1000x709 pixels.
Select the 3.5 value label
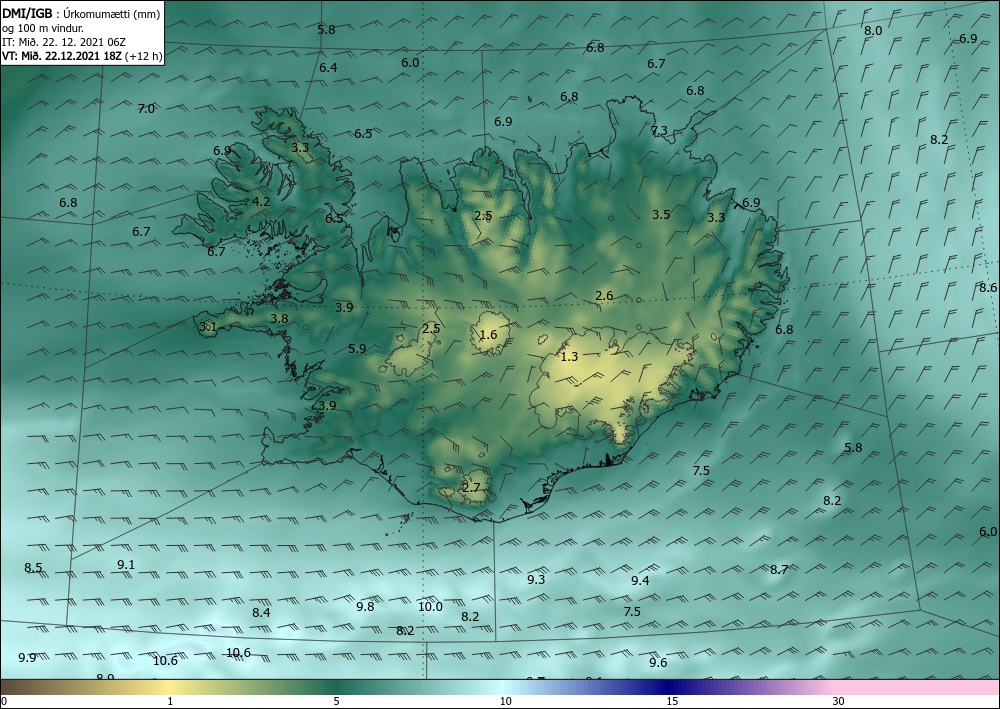point(661,214)
